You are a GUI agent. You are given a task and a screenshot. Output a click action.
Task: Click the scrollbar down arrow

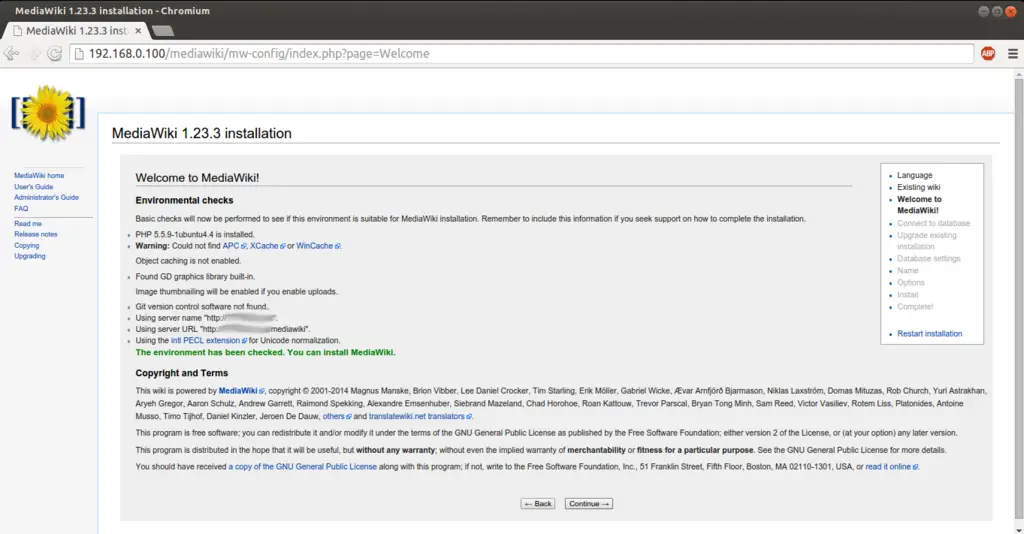point(1018,530)
